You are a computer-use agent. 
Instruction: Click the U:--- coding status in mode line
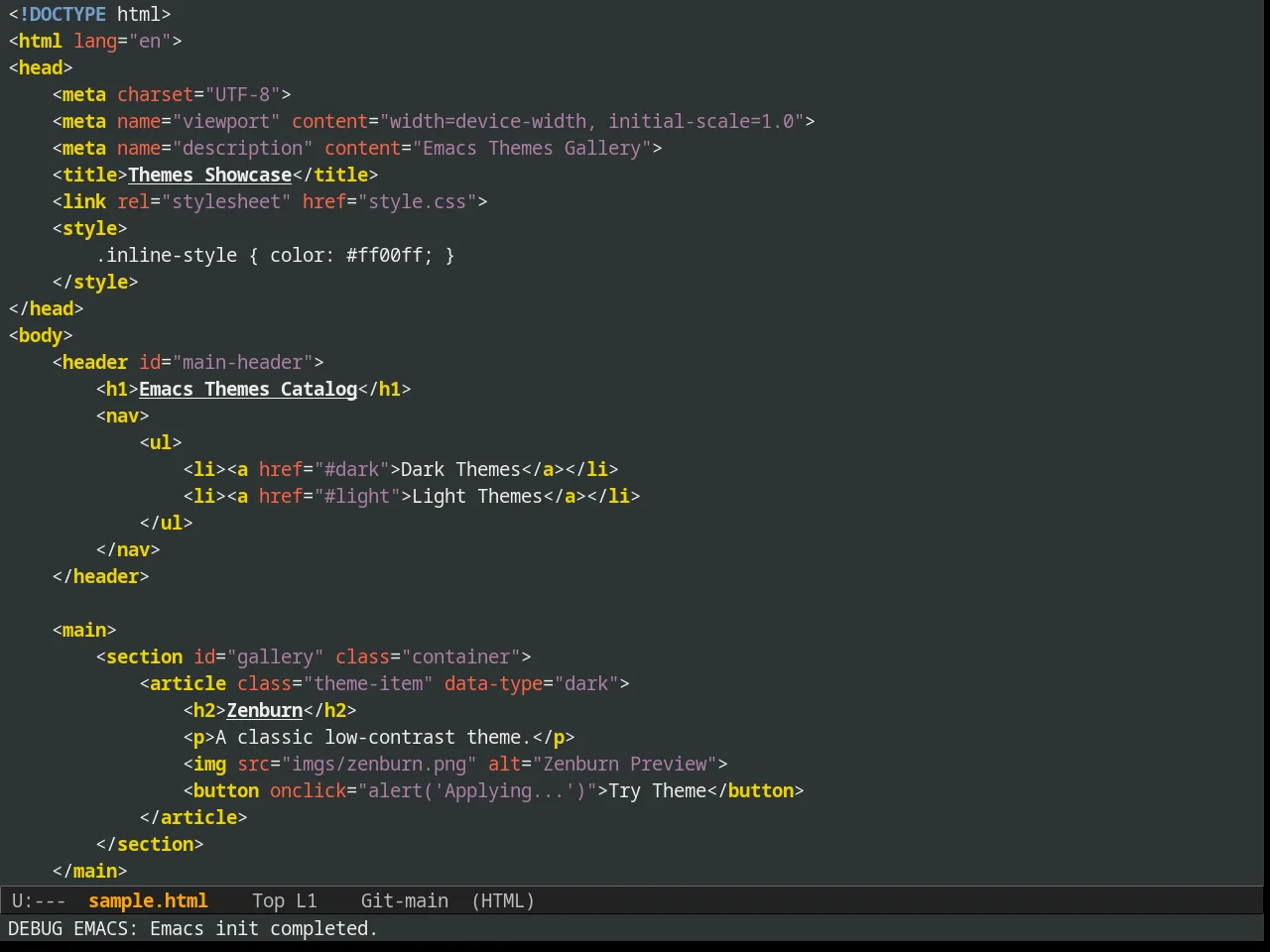point(39,900)
